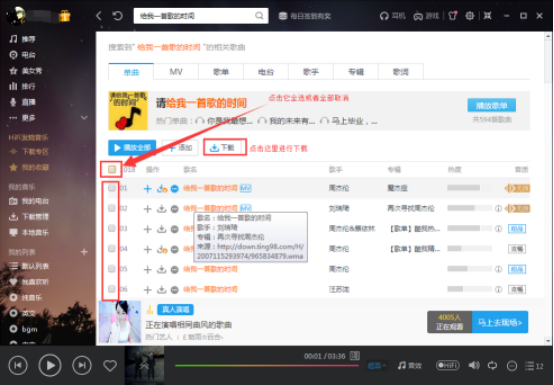The image size is (554, 385).
Task: Open 美女秀 in the sidebar
Action: coord(26,71)
